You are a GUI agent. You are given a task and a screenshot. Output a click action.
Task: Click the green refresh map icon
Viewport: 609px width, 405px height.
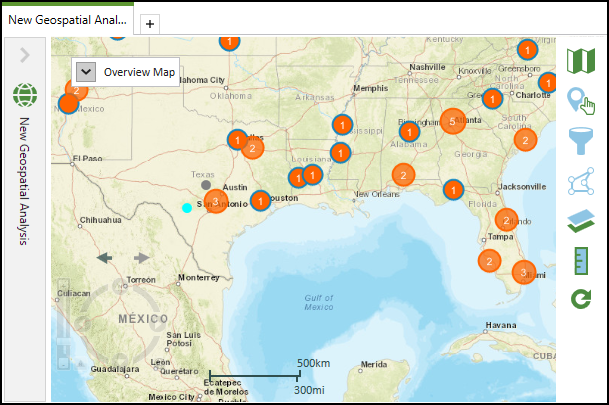click(580, 298)
